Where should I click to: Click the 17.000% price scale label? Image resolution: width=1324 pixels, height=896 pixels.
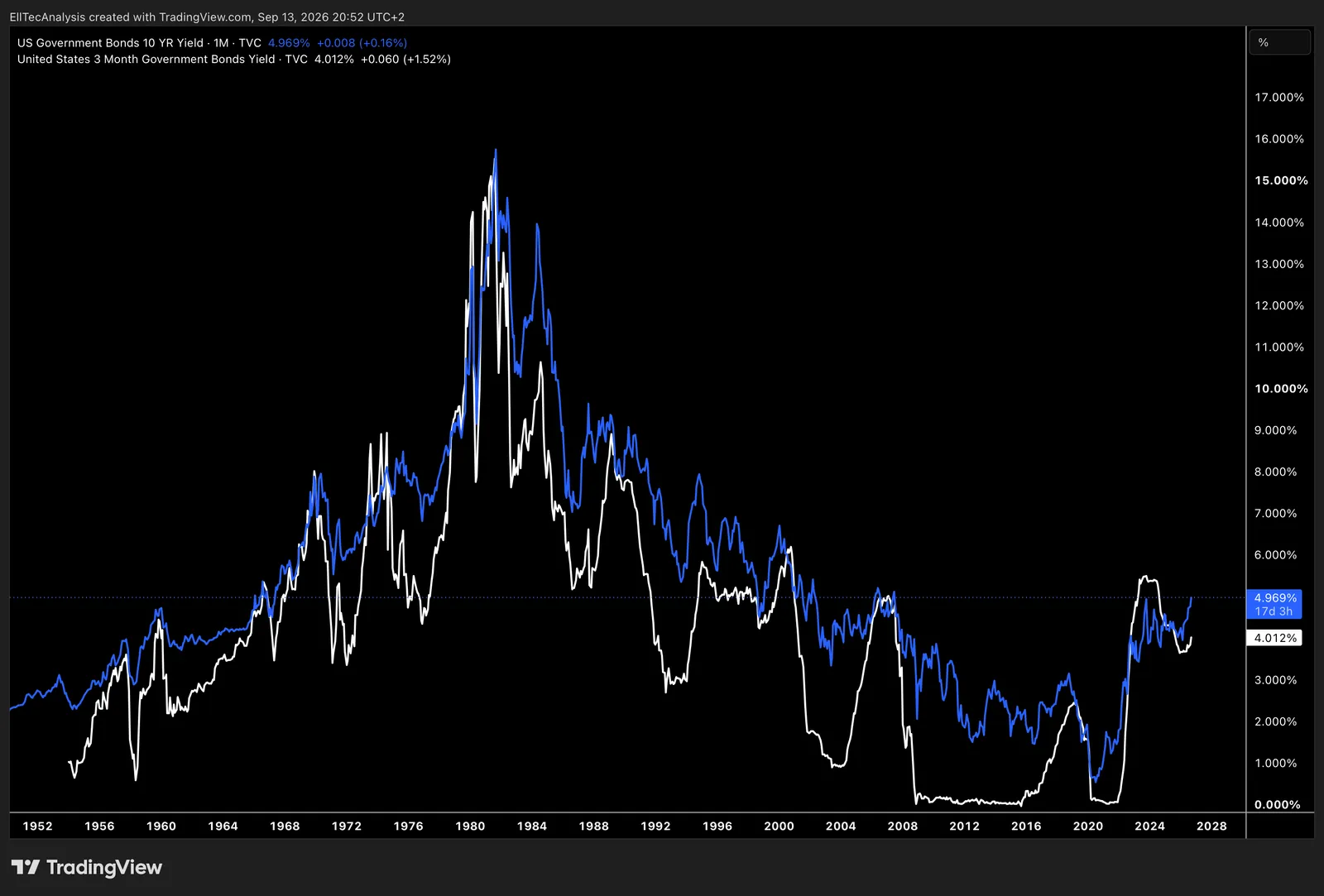pos(1279,98)
